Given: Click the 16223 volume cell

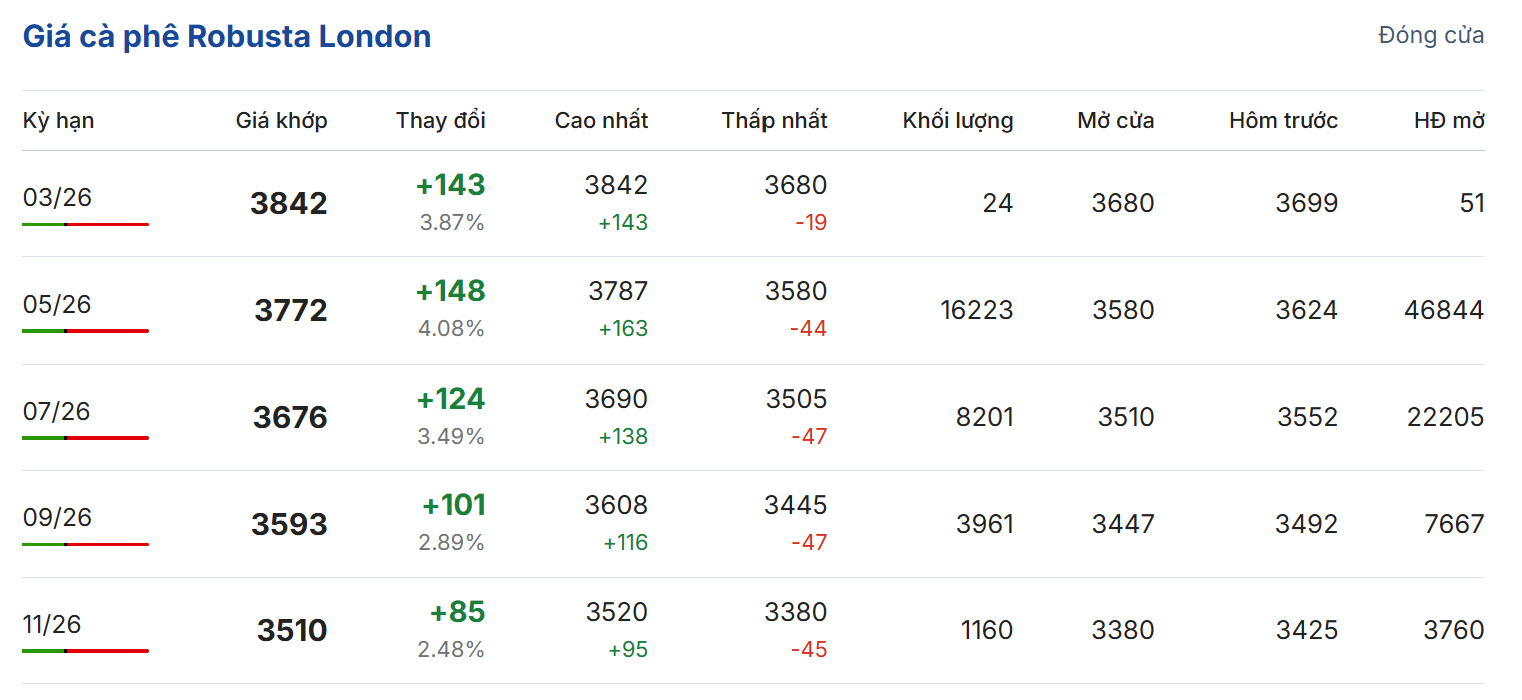Looking at the screenshot, I should (x=976, y=311).
